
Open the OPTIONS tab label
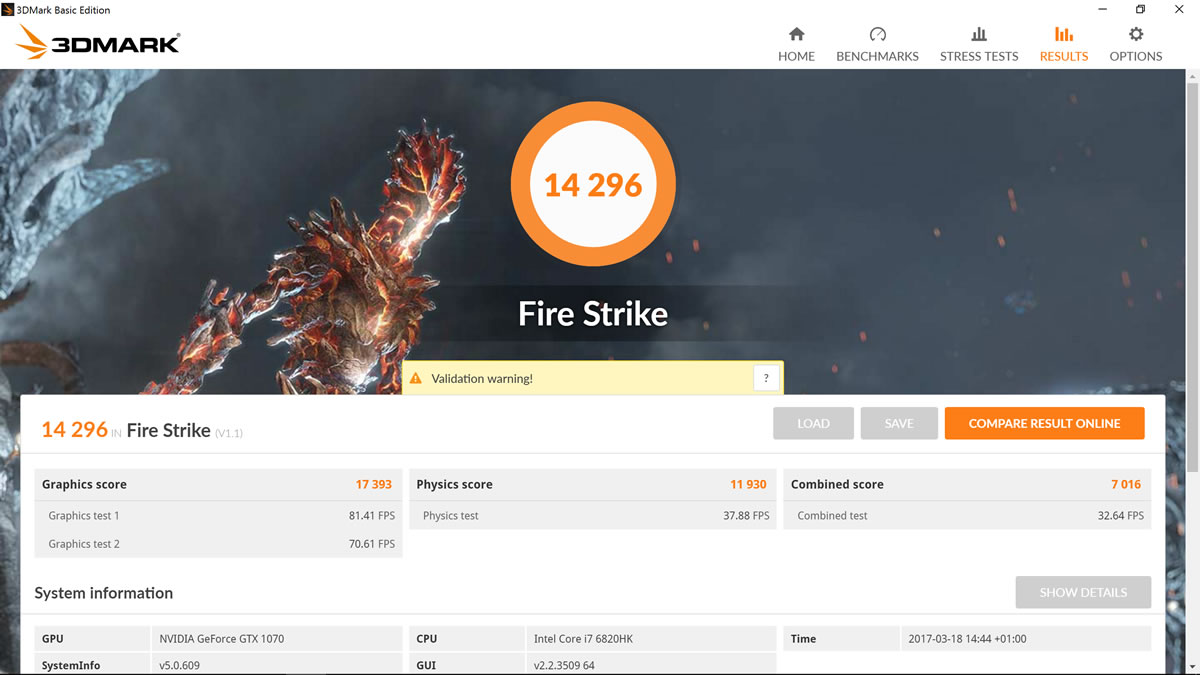[x=1136, y=57]
